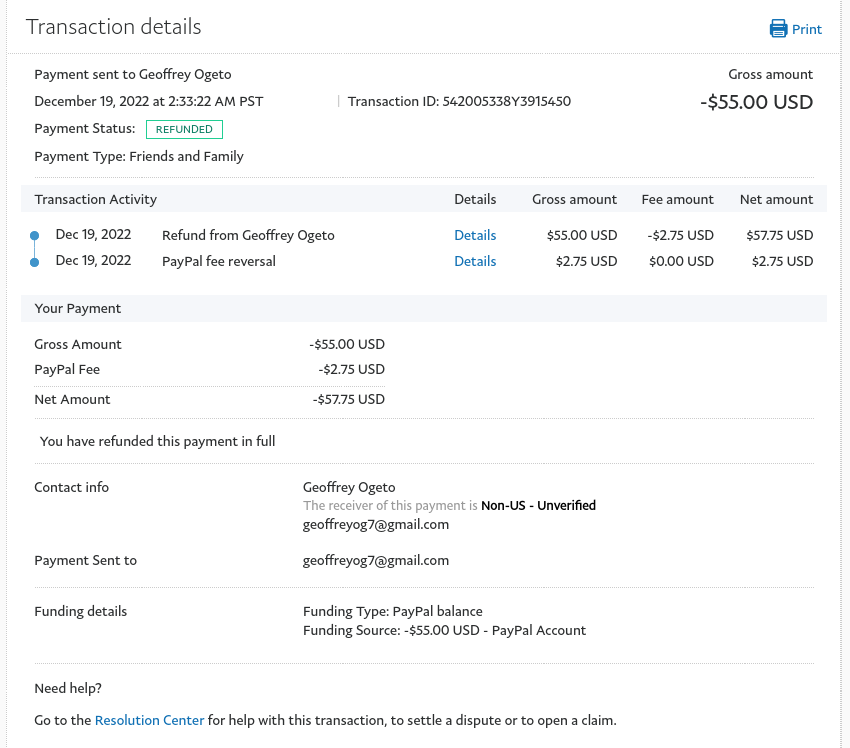Select the Transaction ID number

(x=506, y=101)
